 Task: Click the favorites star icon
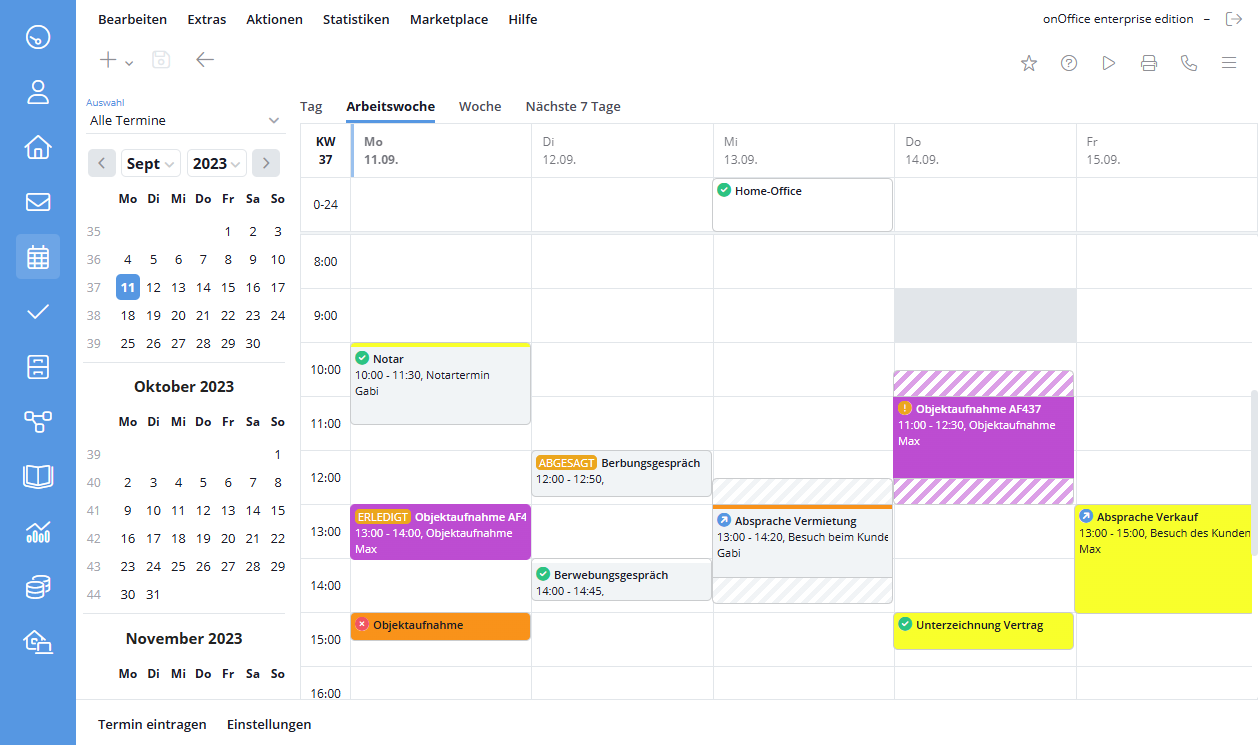1028,63
